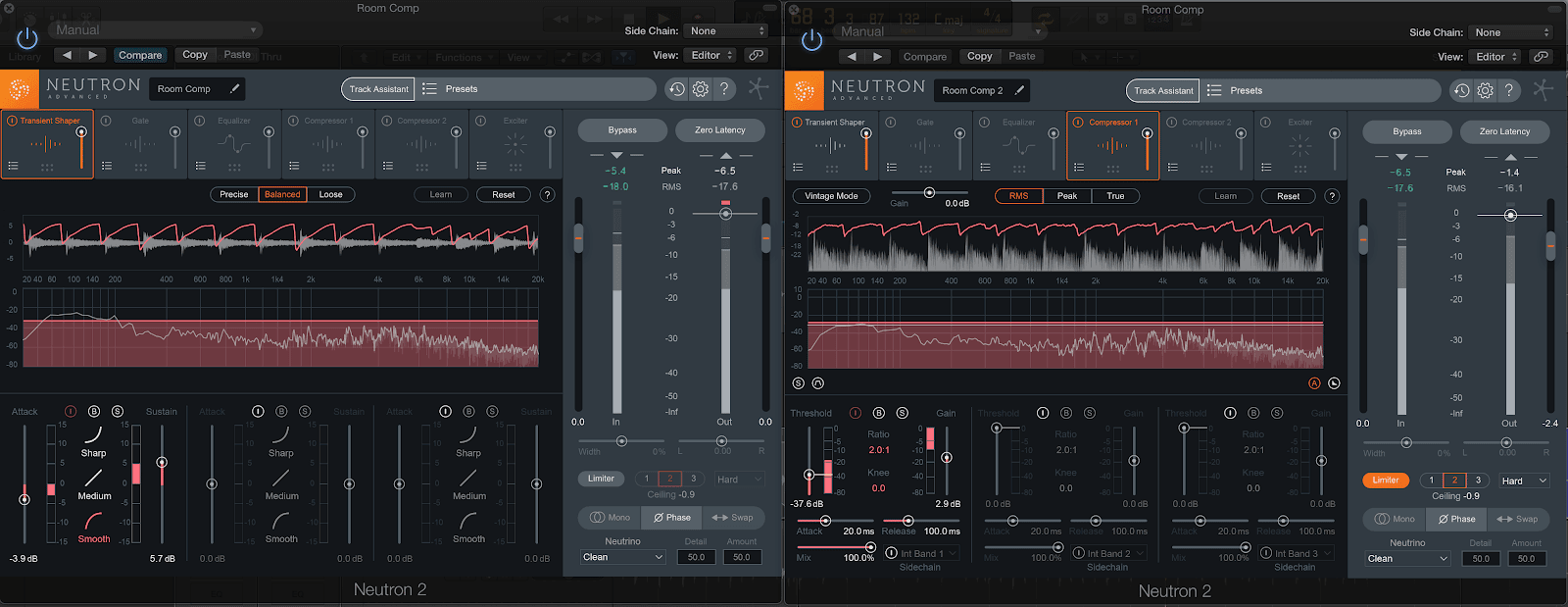Click previous preset arrow in left window

[x=67, y=55]
